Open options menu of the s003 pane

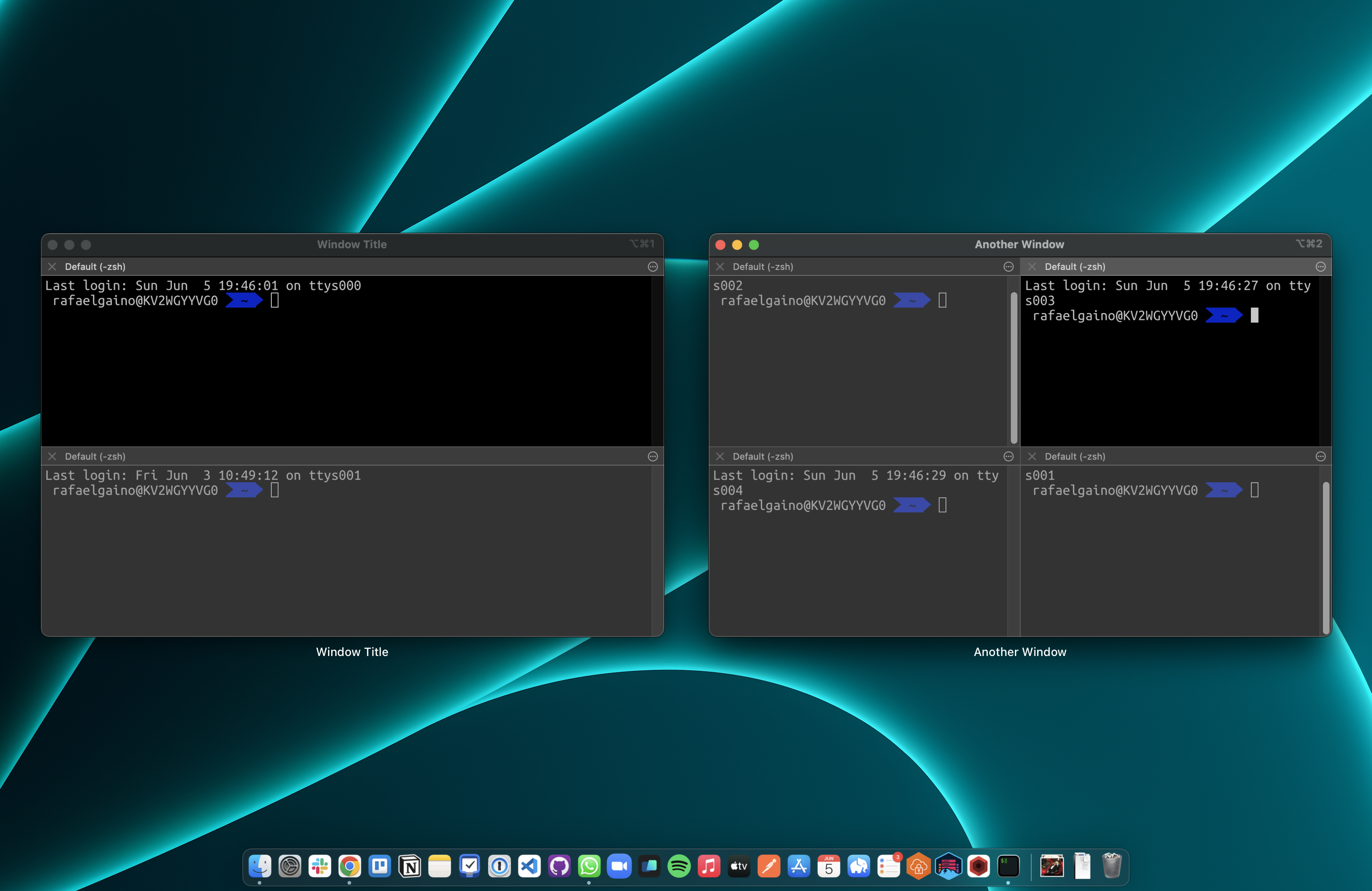pos(1321,266)
